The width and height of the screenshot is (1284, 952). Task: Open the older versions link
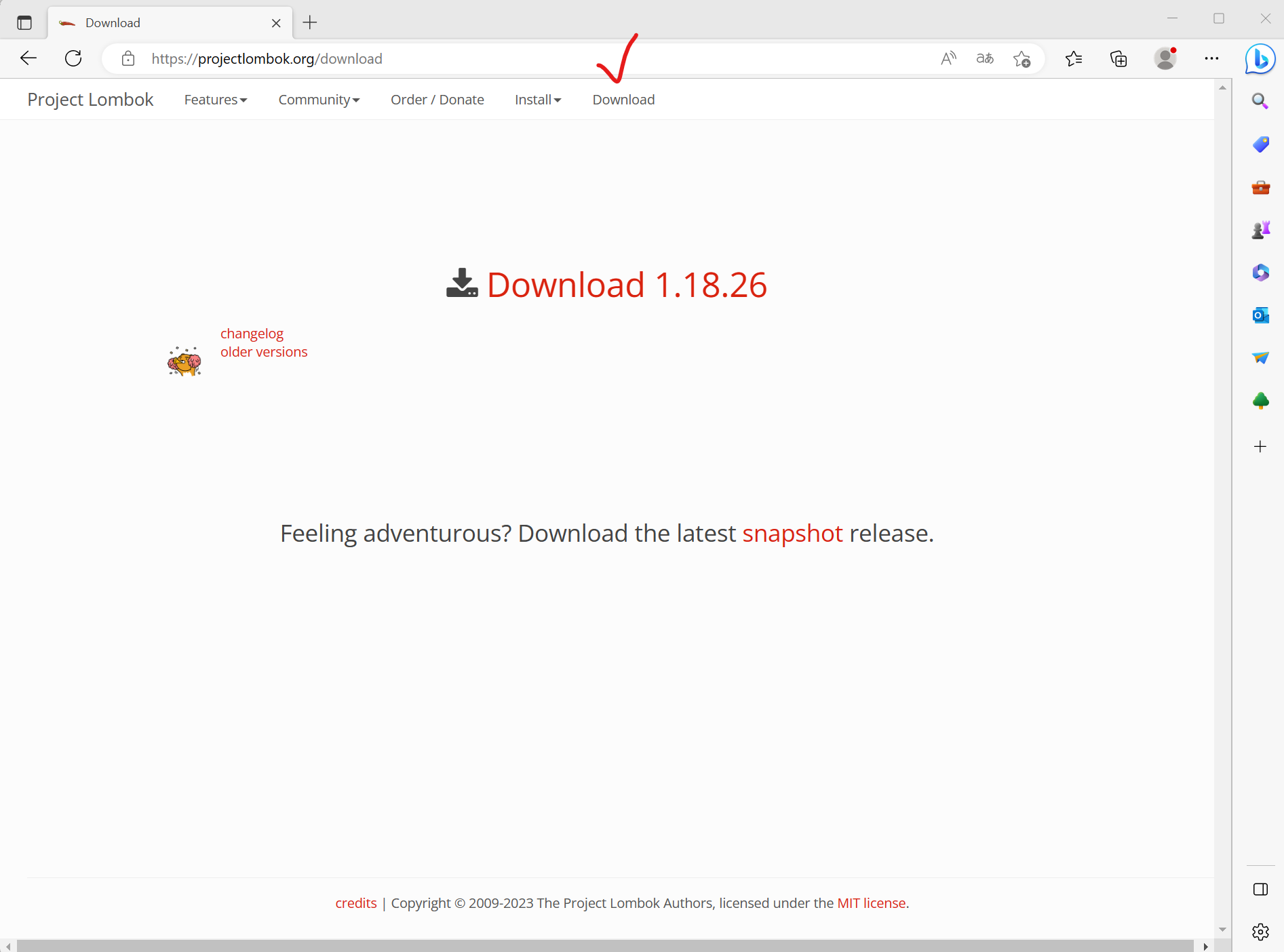pos(264,352)
